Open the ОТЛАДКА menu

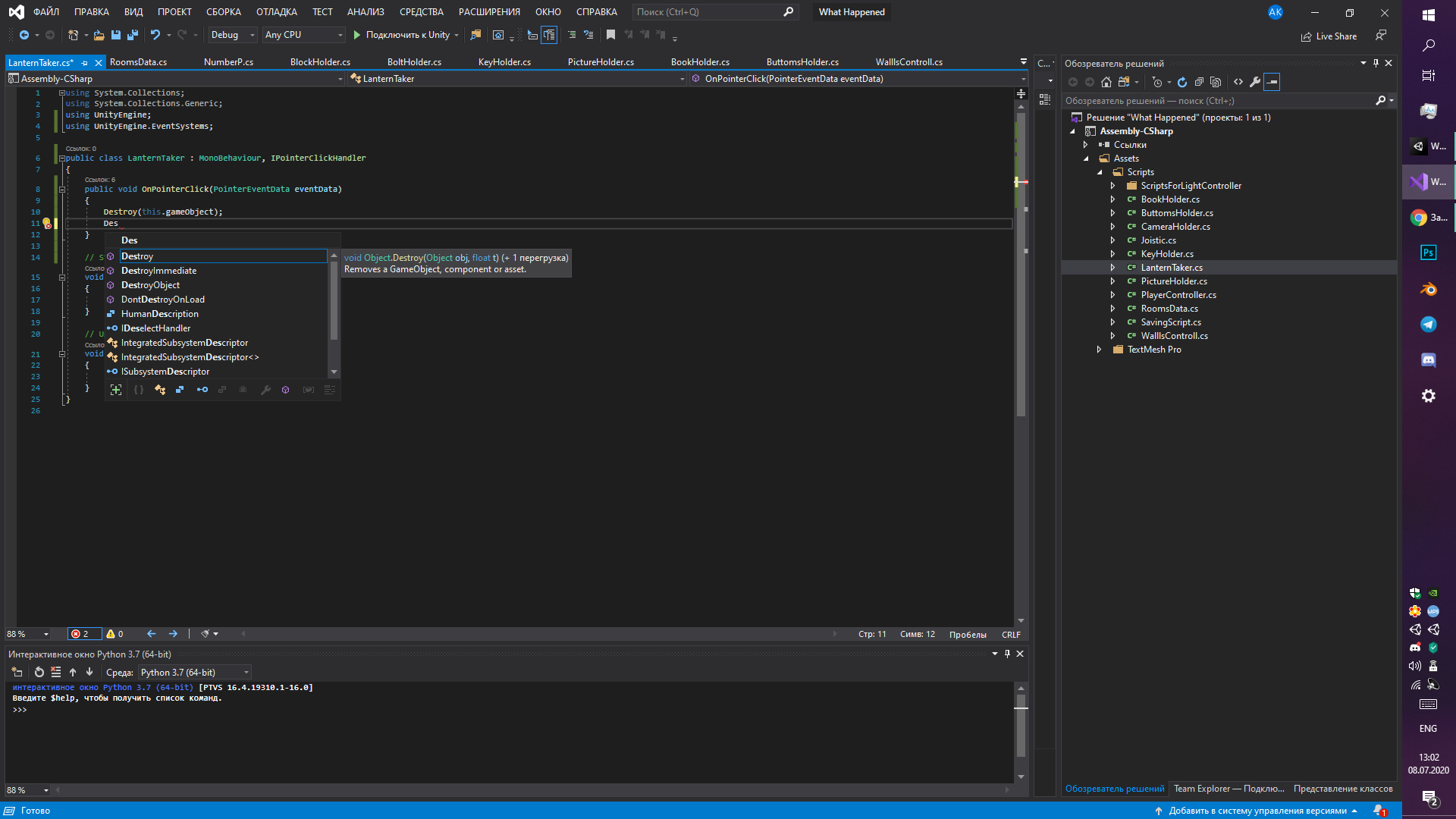pos(277,12)
